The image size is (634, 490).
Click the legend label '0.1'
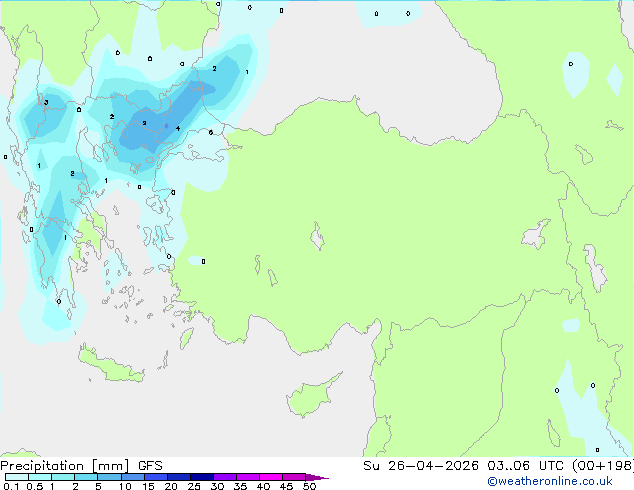(11, 486)
